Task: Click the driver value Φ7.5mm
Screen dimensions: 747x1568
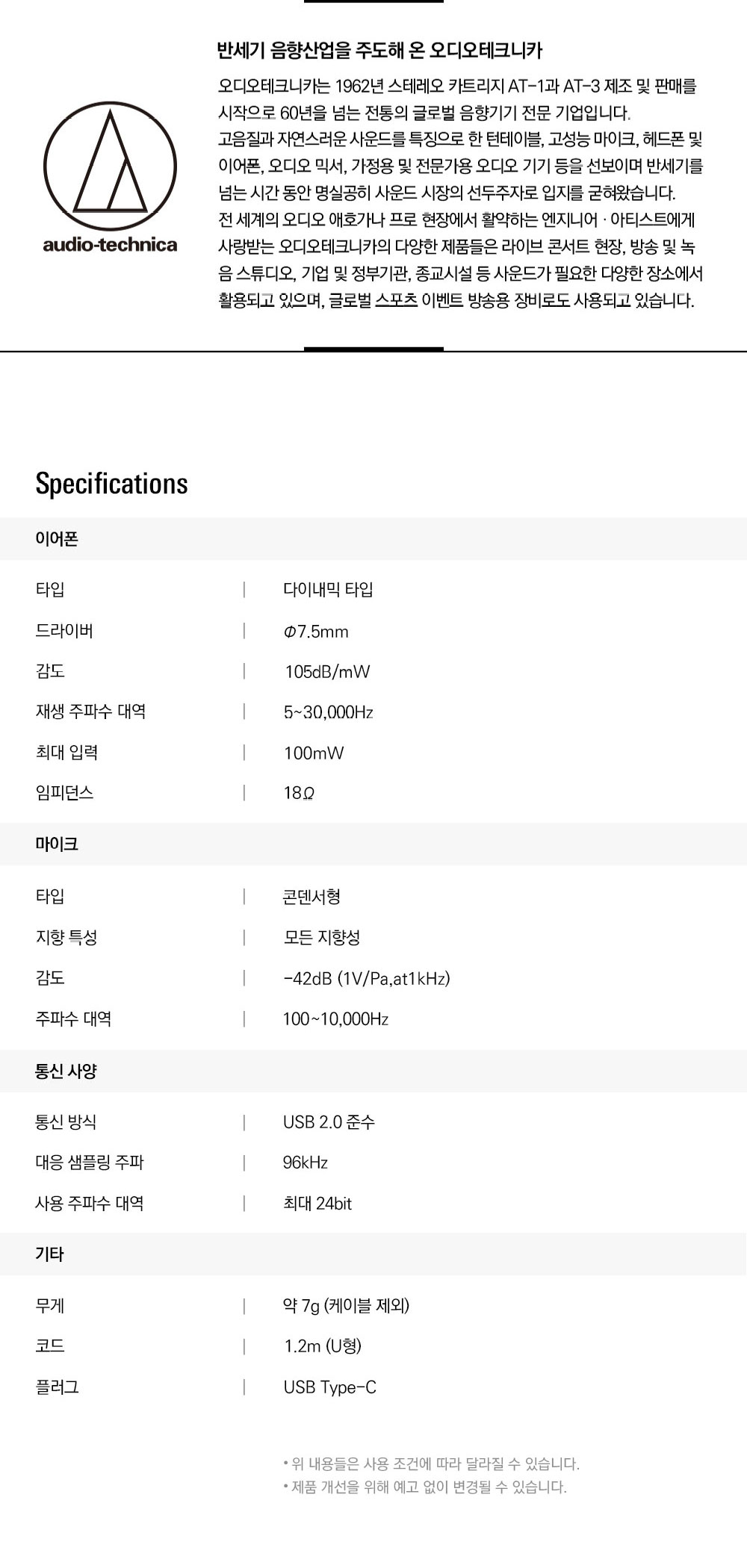Action: [x=316, y=632]
